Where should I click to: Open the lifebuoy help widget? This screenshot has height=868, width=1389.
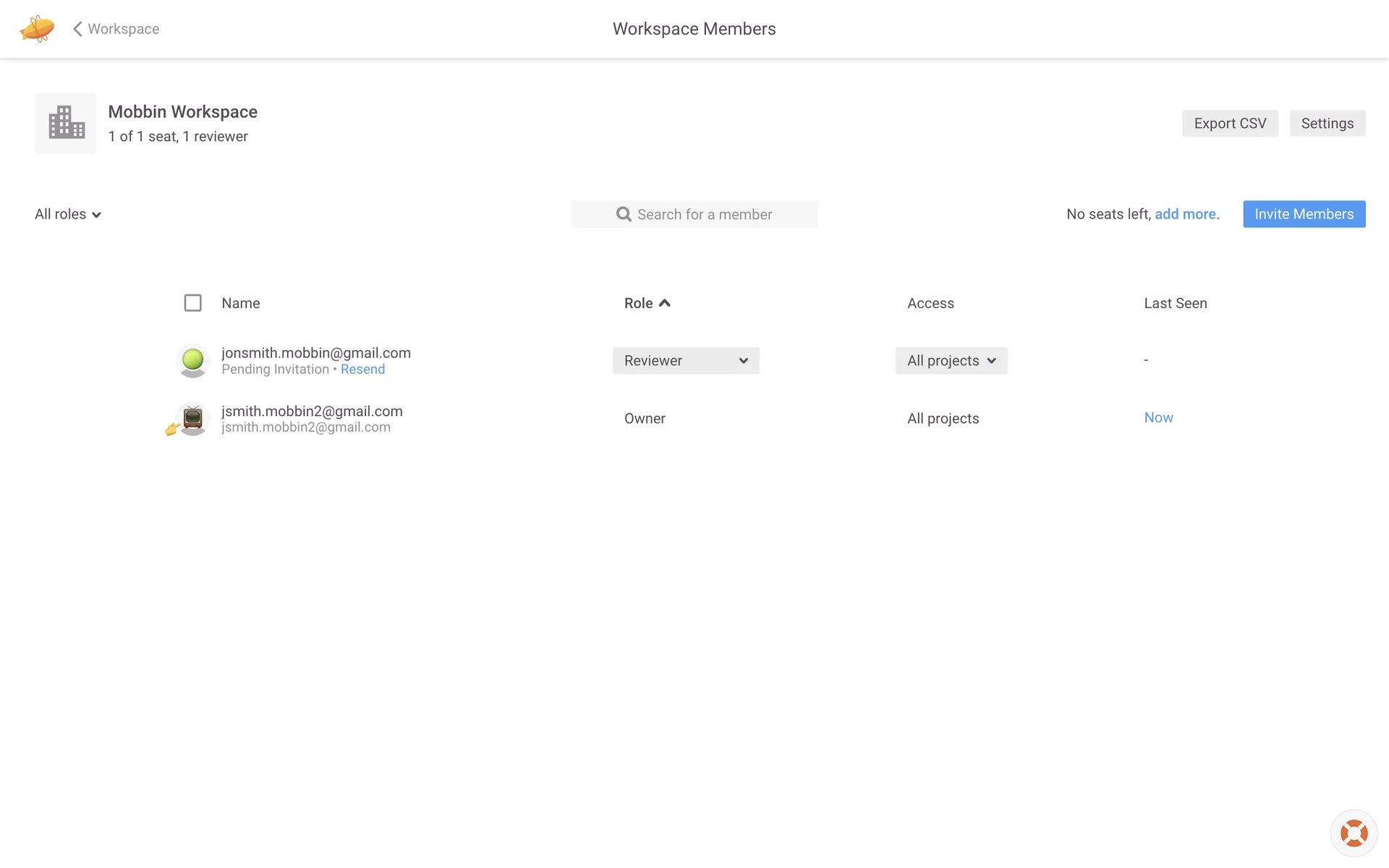1353,833
